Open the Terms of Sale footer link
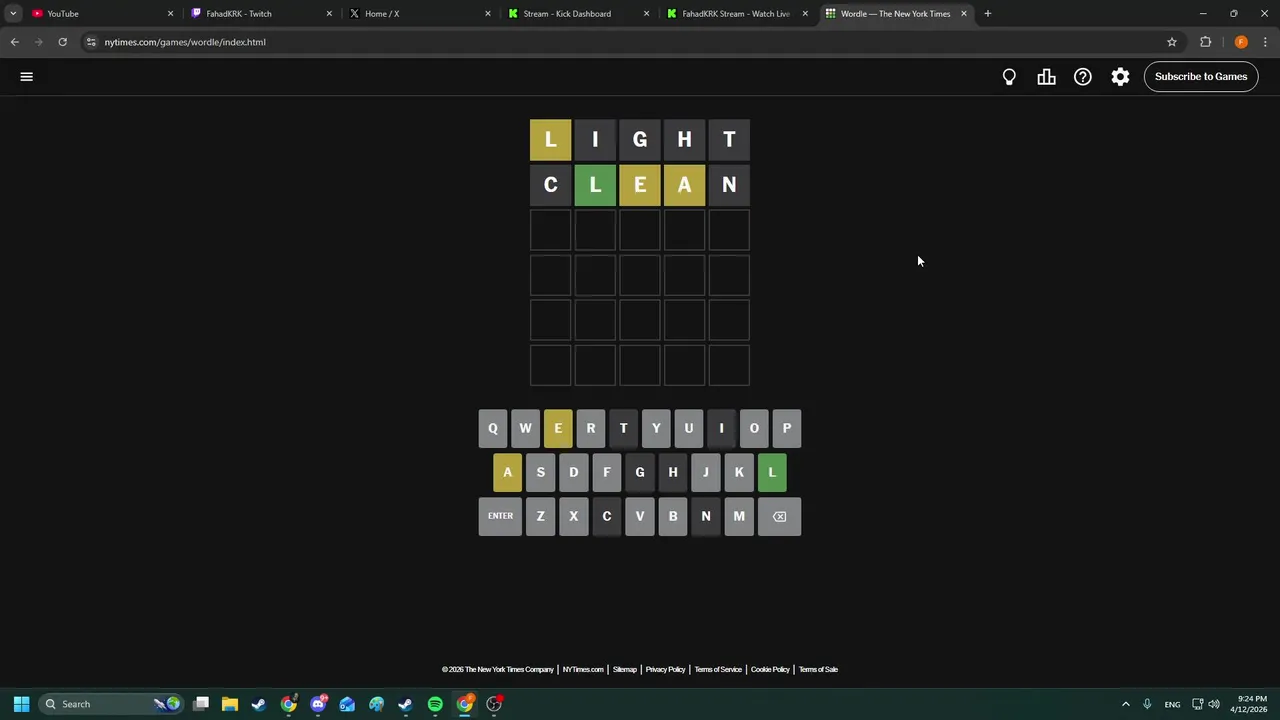 (818, 669)
